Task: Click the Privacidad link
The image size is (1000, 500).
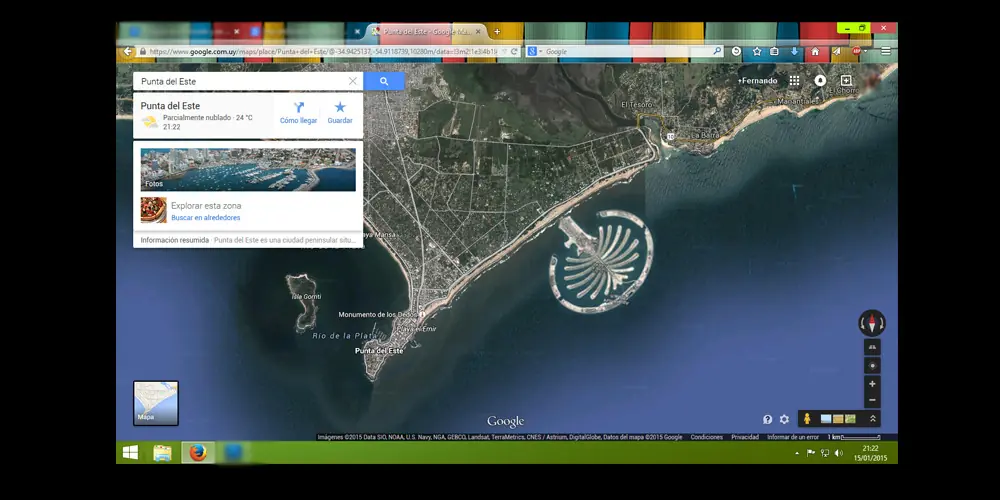Action: (x=745, y=438)
